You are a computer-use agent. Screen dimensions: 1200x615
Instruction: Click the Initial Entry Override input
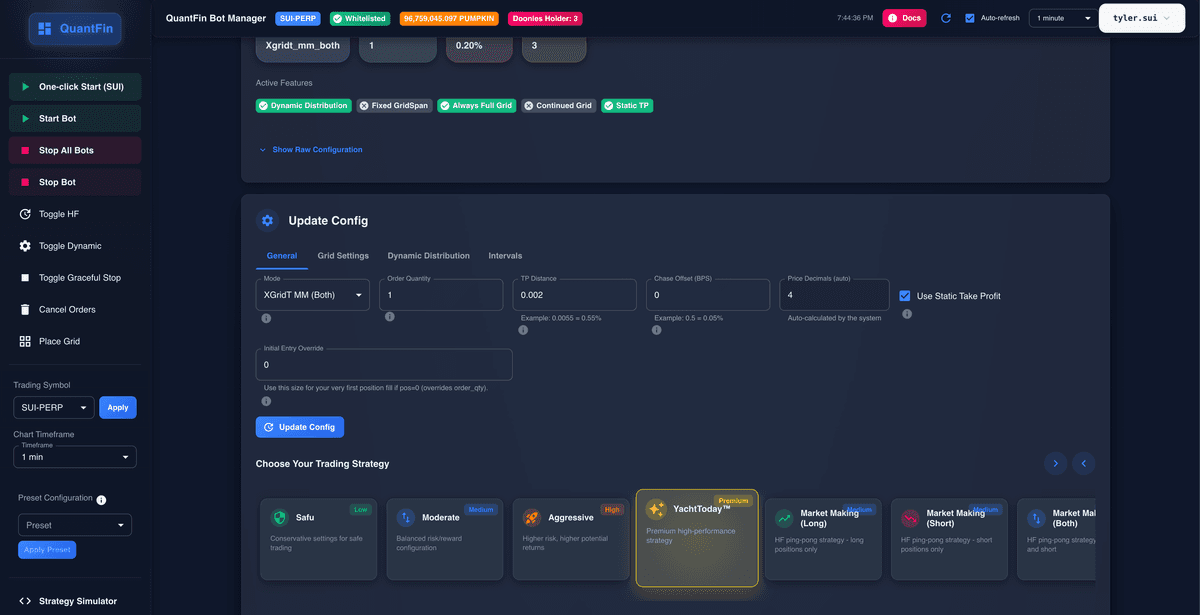[384, 365]
